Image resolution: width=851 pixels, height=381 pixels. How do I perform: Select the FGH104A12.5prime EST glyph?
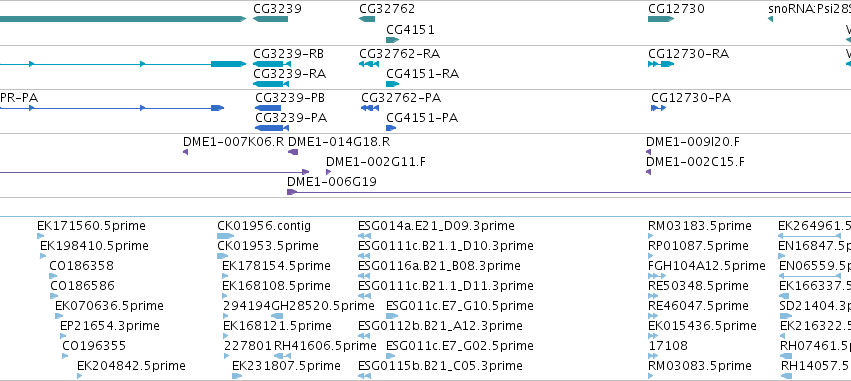point(657,276)
